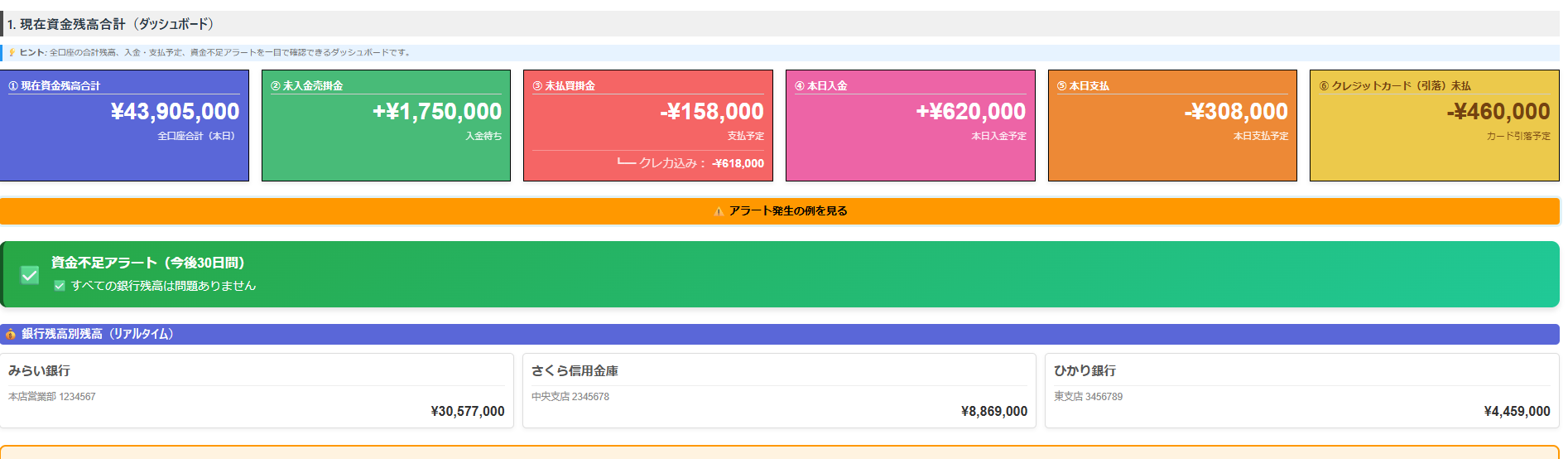Click the クレカ込み -¥618,000 line
Image resolution: width=1568 pixels, height=459 pixels.
[x=690, y=163]
